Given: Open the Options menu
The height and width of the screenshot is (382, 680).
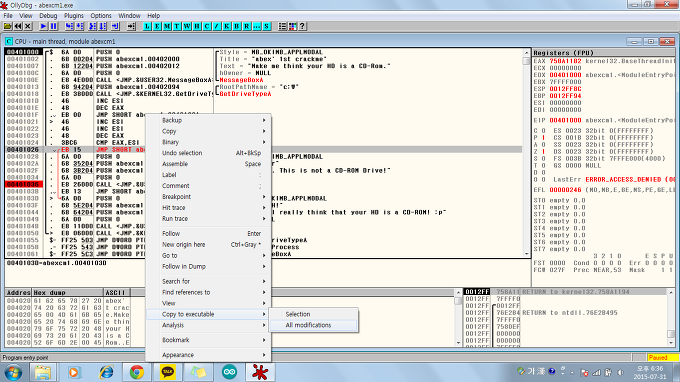Looking at the screenshot, I should point(101,16).
